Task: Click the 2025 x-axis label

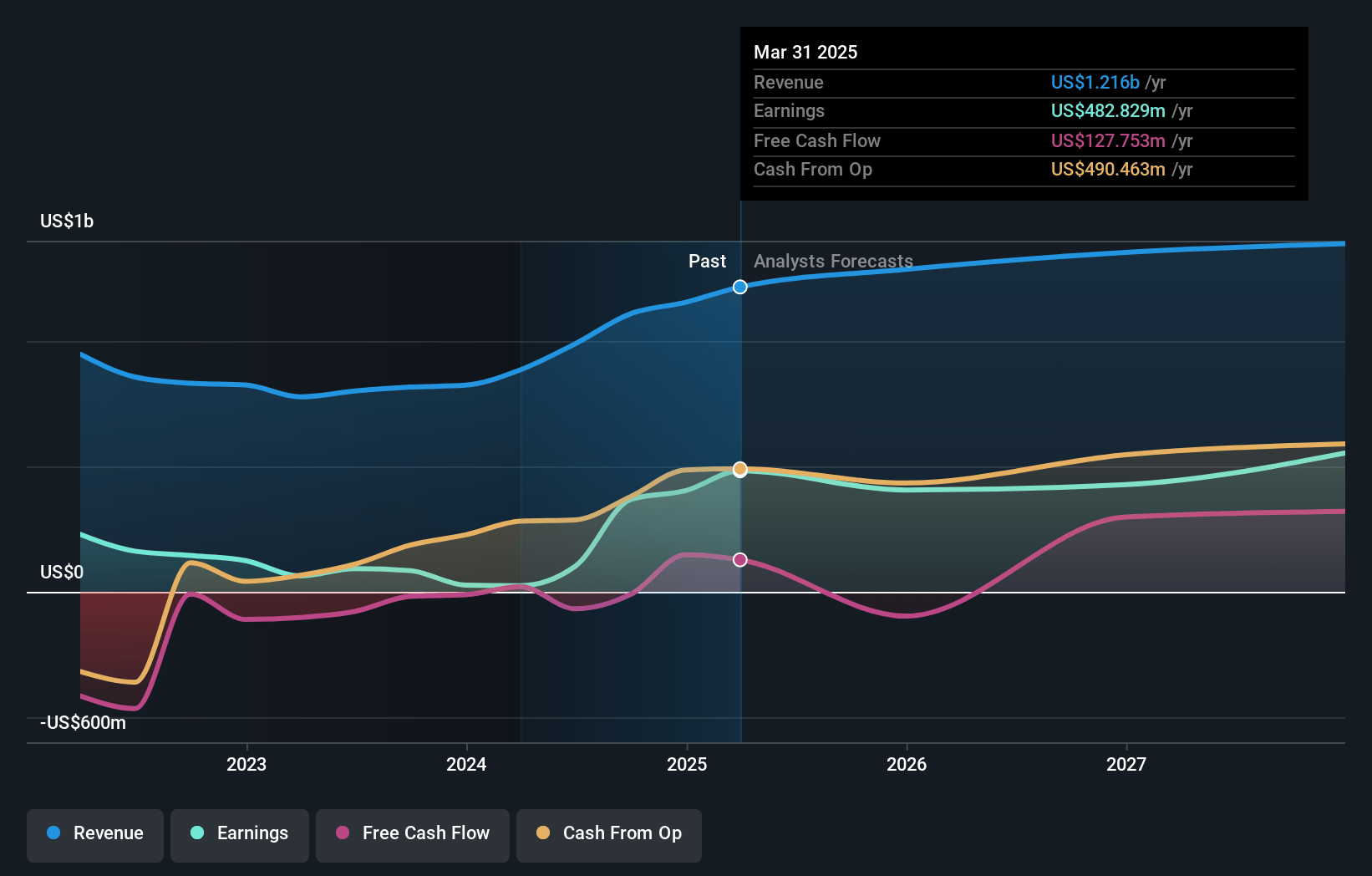Action: tap(687, 764)
